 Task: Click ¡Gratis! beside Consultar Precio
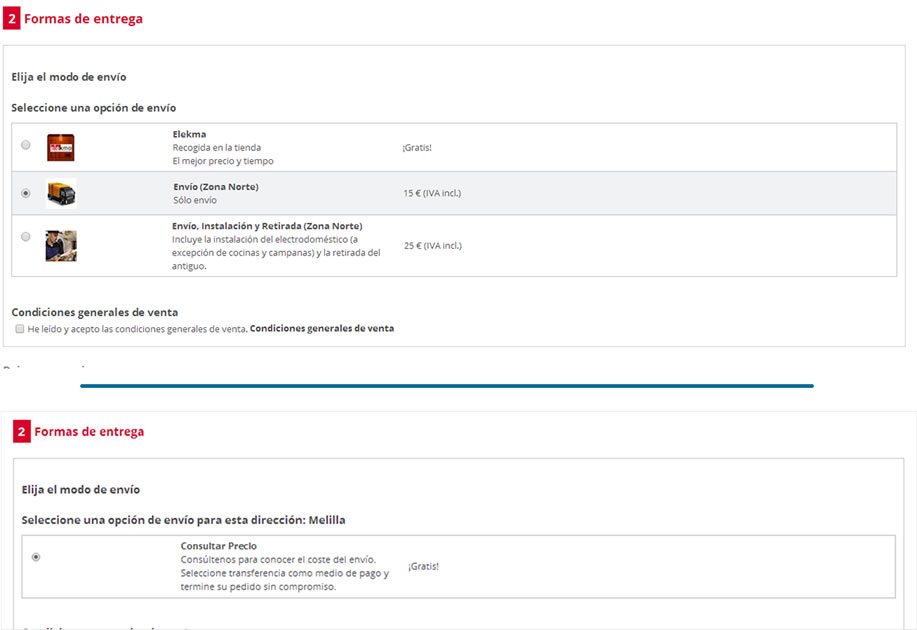(x=423, y=566)
